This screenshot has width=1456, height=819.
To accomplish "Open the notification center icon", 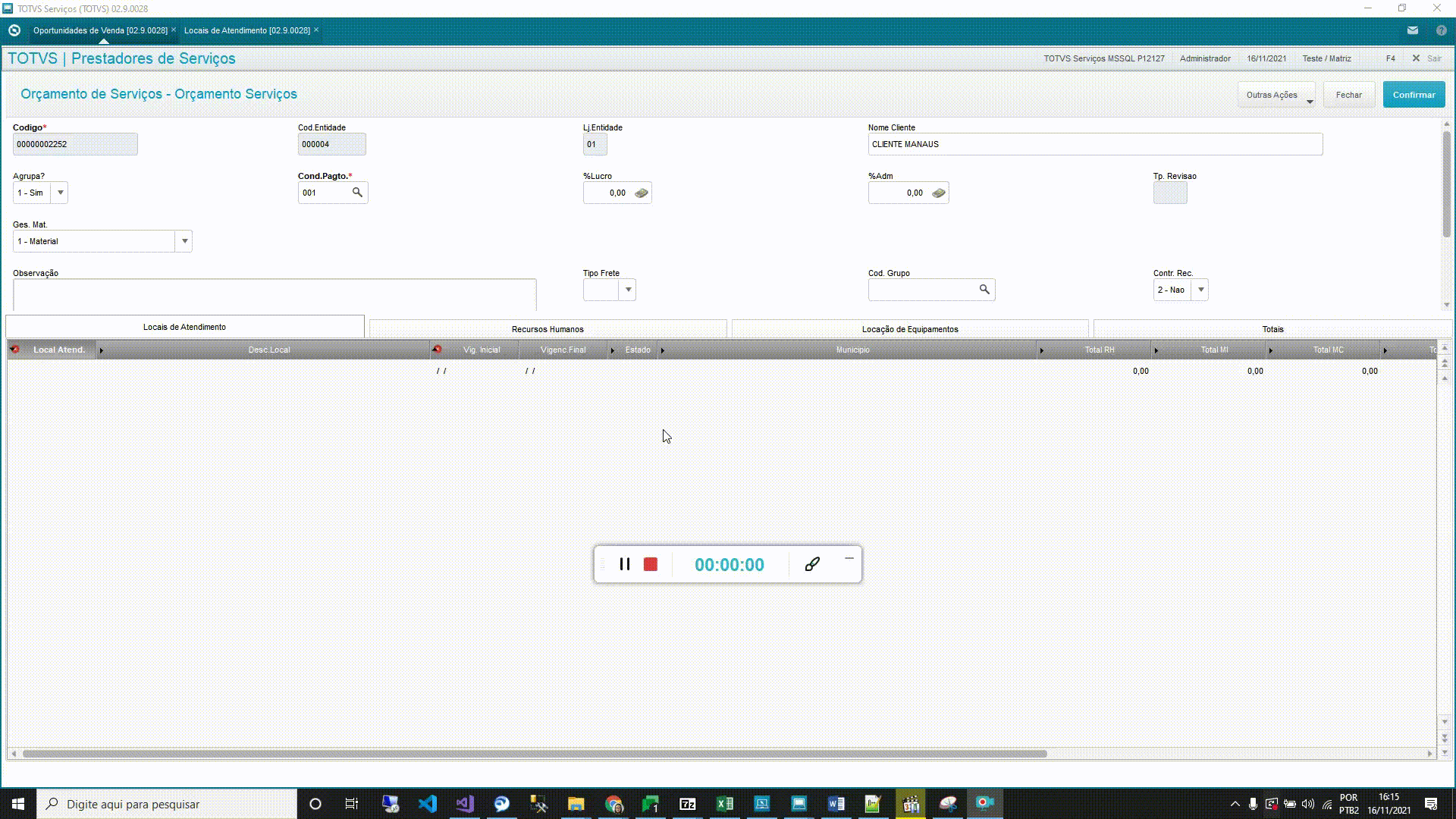I will [1431, 804].
